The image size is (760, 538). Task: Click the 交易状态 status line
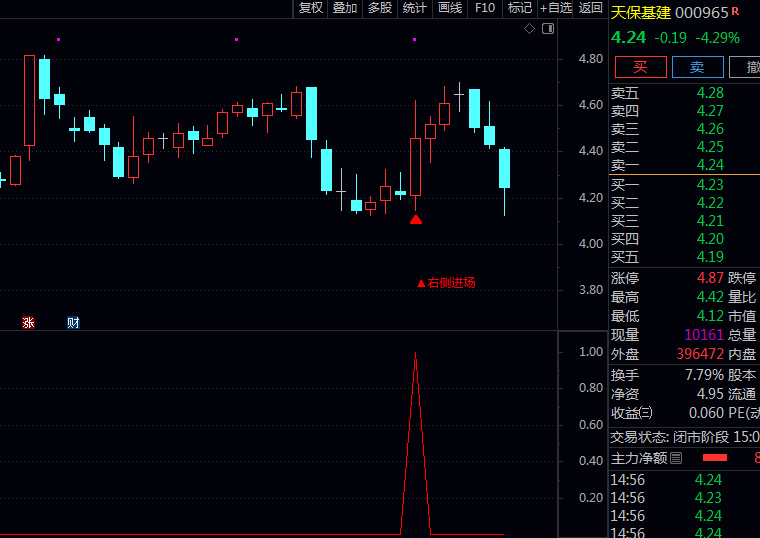[x=684, y=437]
